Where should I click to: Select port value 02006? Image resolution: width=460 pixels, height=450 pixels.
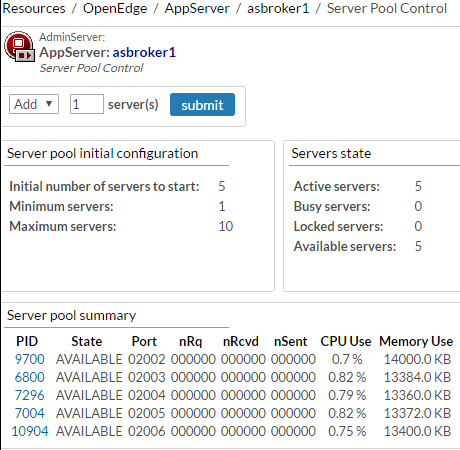(147, 431)
